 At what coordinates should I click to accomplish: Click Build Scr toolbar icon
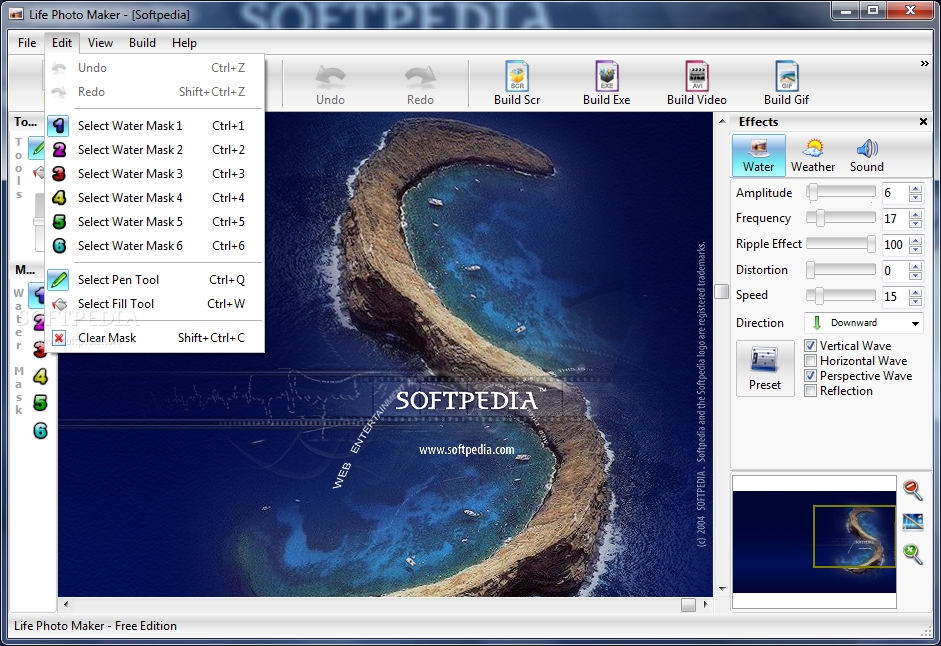pyautogui.click(x=517, y=83)
